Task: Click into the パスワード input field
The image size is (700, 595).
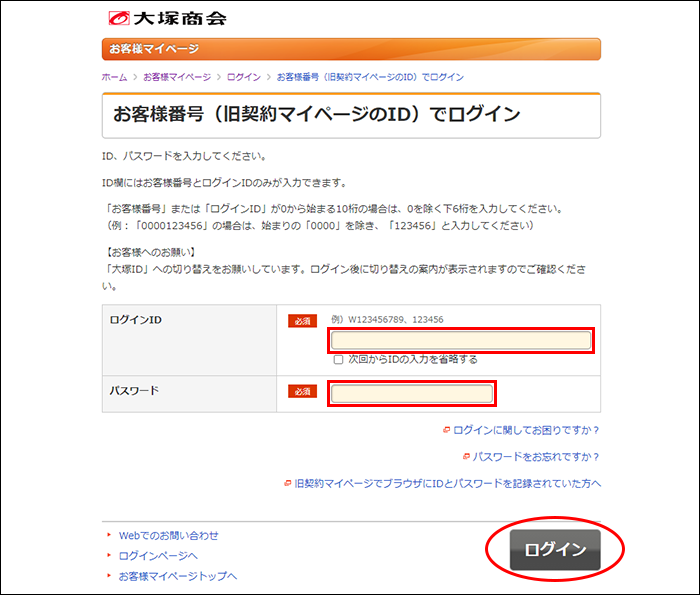Action: click(x=412, y=393)
